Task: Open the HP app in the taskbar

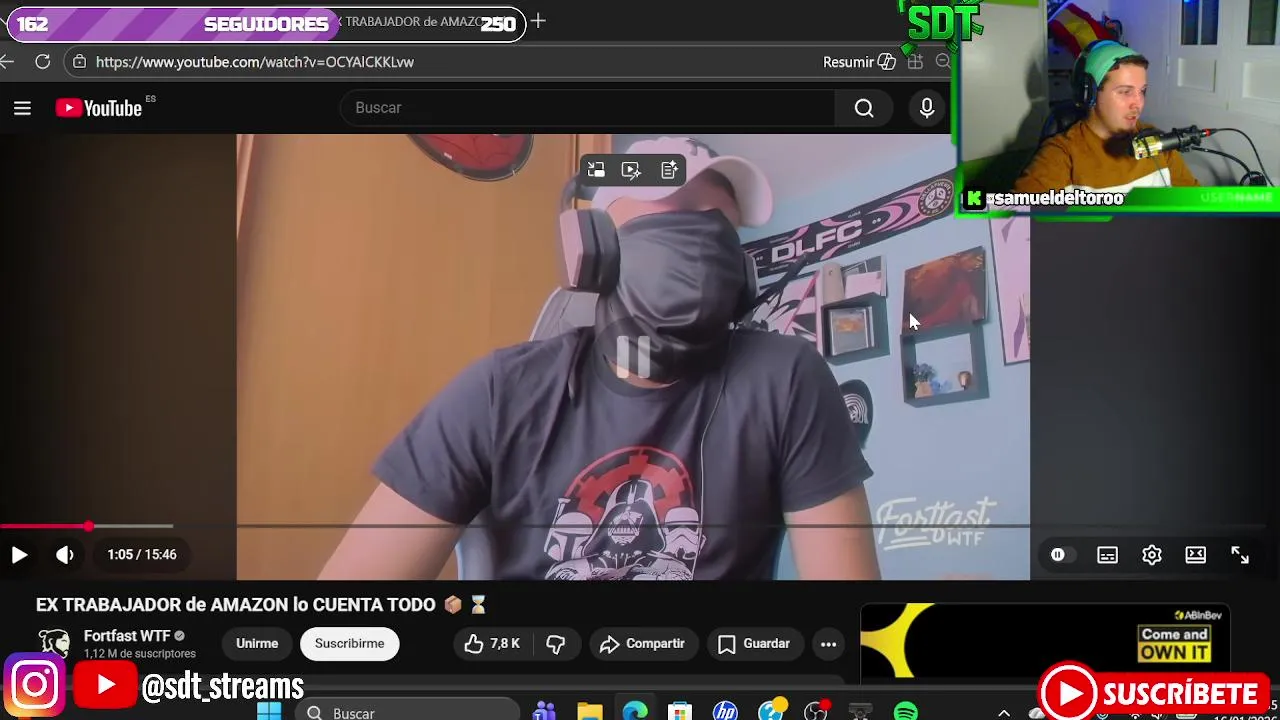Action: pyautogui.click(x=725, y=712)
